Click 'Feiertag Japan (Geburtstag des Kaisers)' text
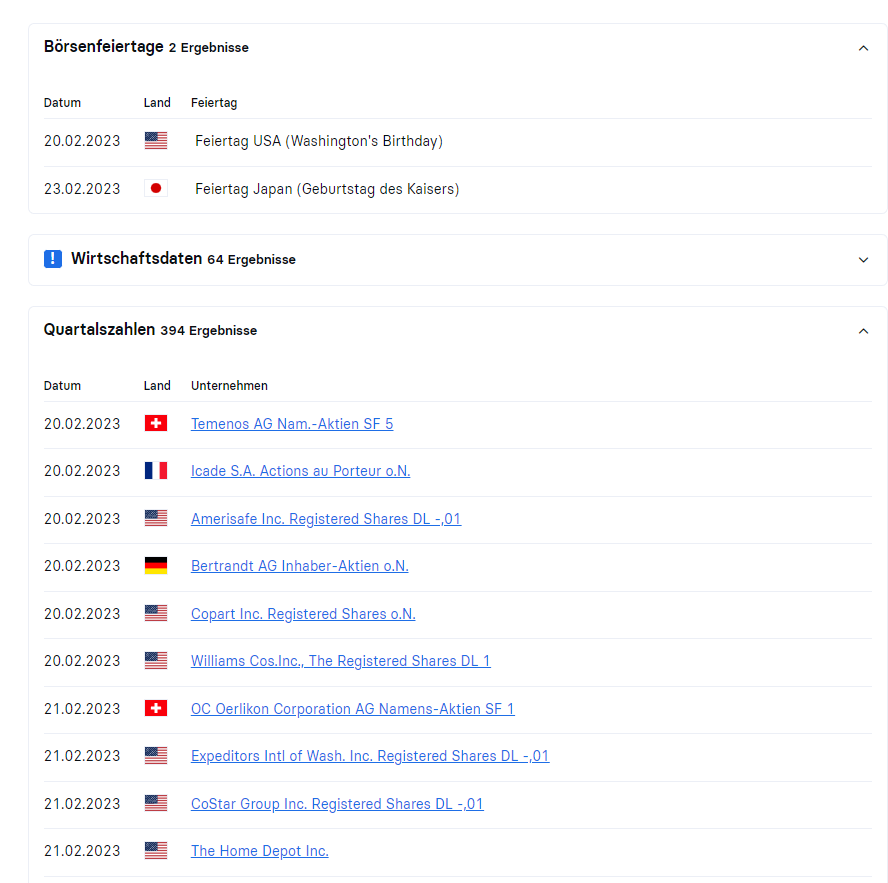Viewport: 888px width, 883px height. point(327,189)
